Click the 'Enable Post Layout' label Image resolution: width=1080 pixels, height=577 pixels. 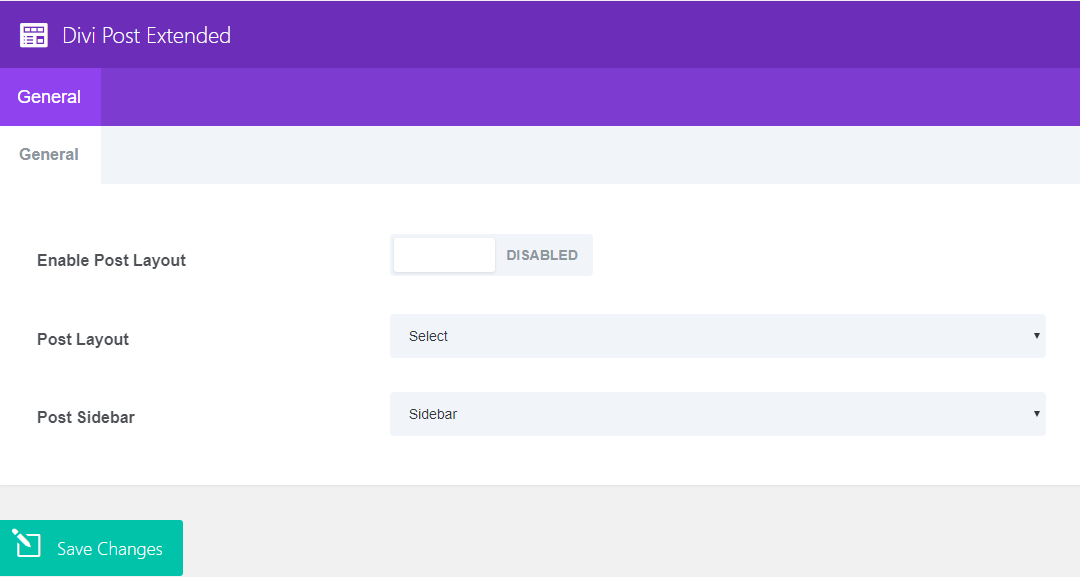point(112,260)
